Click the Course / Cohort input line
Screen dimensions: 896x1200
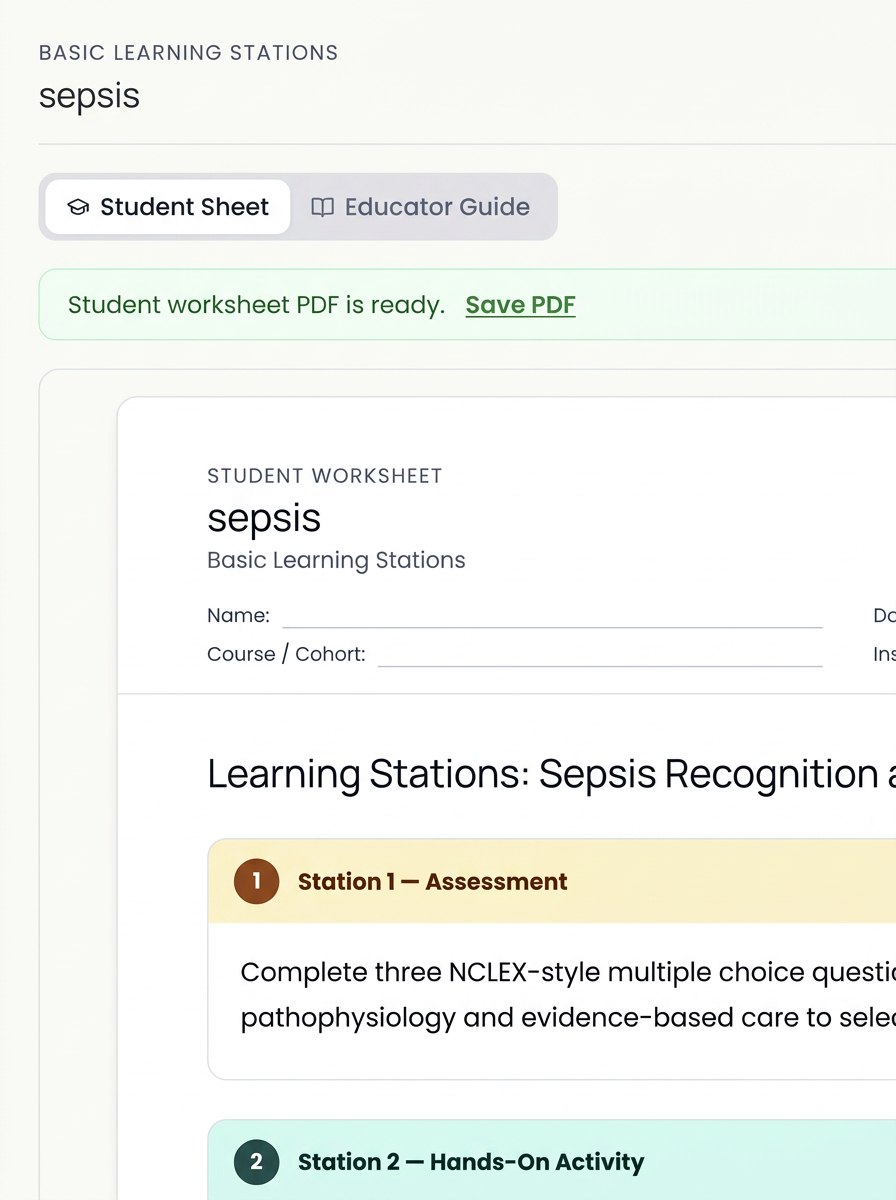pos(600,654)
